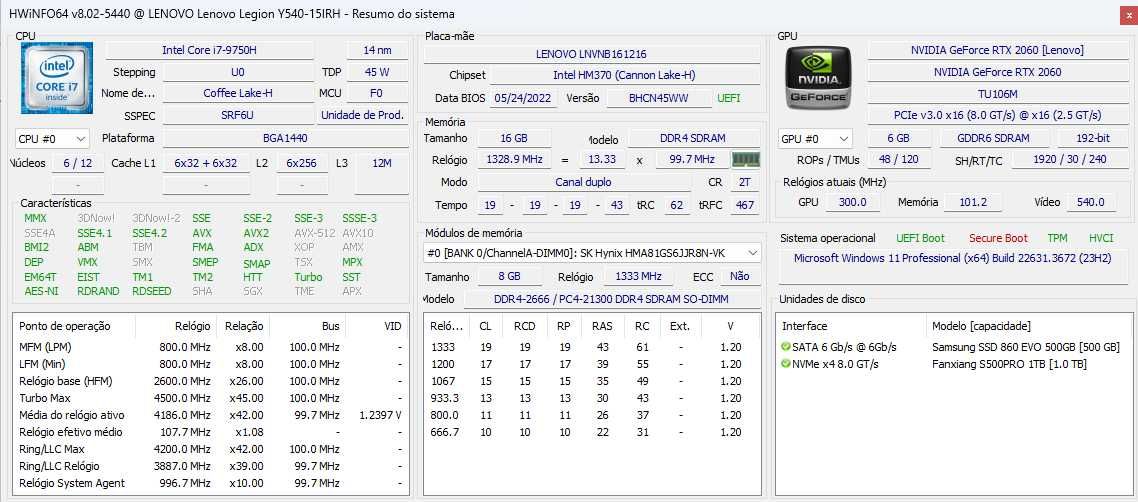Click the 14 nm process field

point(377,50)
